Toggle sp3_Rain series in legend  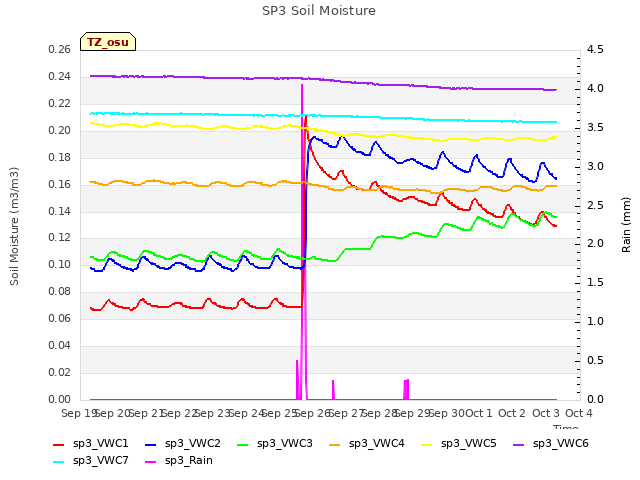coord(179,461)
